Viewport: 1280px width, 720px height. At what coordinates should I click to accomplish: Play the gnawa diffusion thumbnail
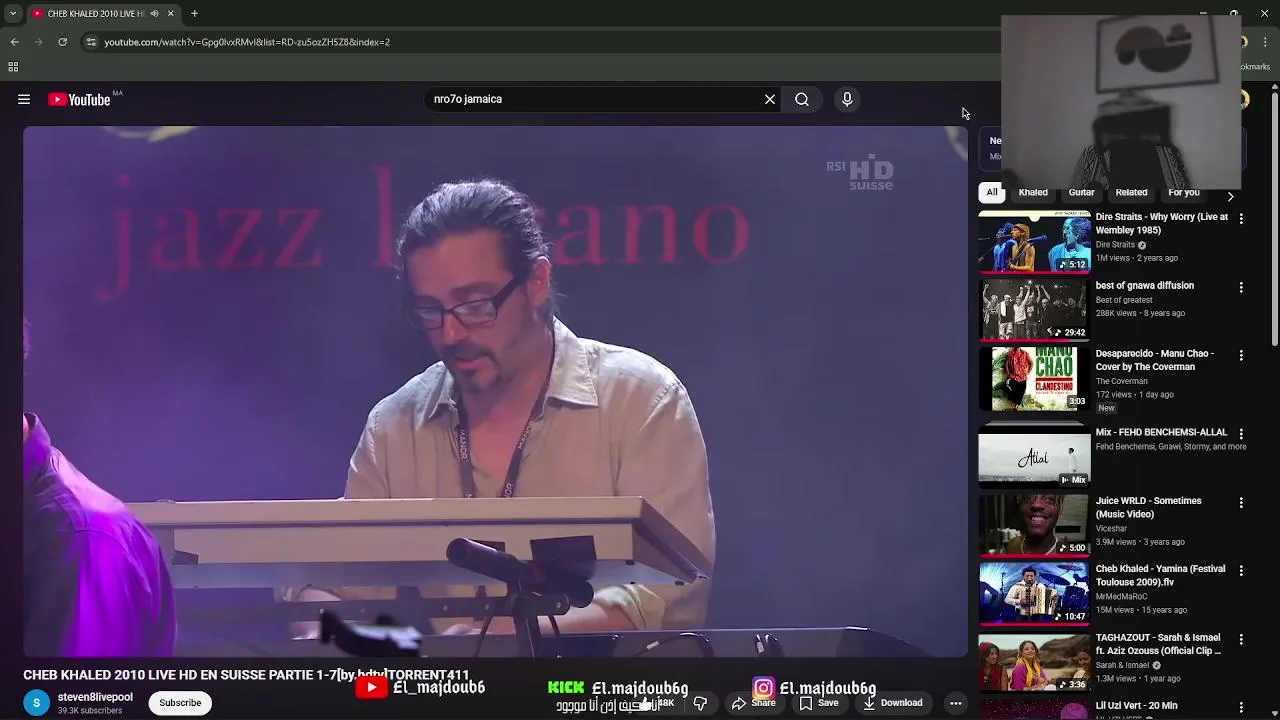pyautogui.click(x=1034, y=309)
